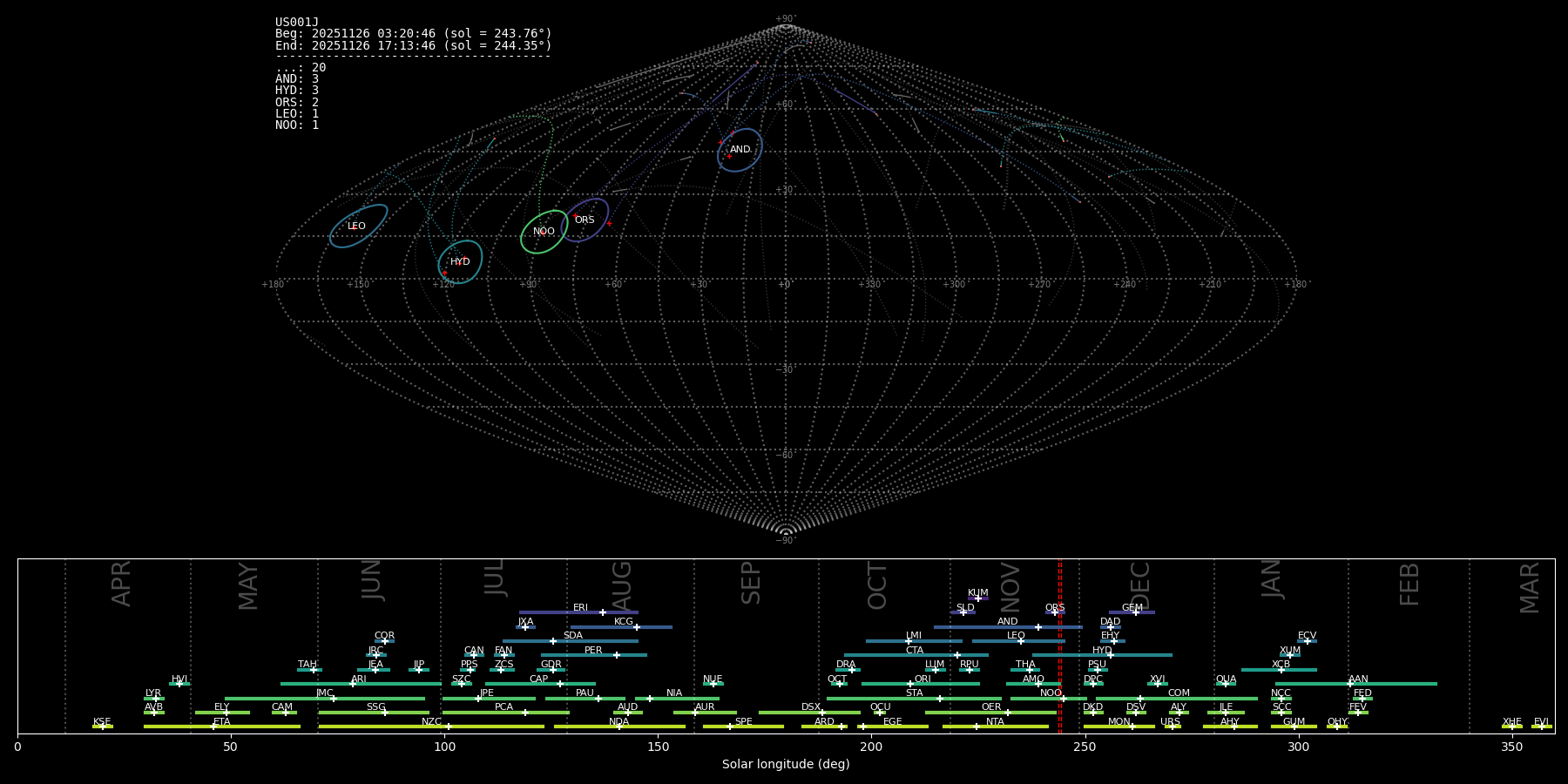Click the HYD radiant ellipse
This screenshot has width=1568, height=784.
pos(460,261)
